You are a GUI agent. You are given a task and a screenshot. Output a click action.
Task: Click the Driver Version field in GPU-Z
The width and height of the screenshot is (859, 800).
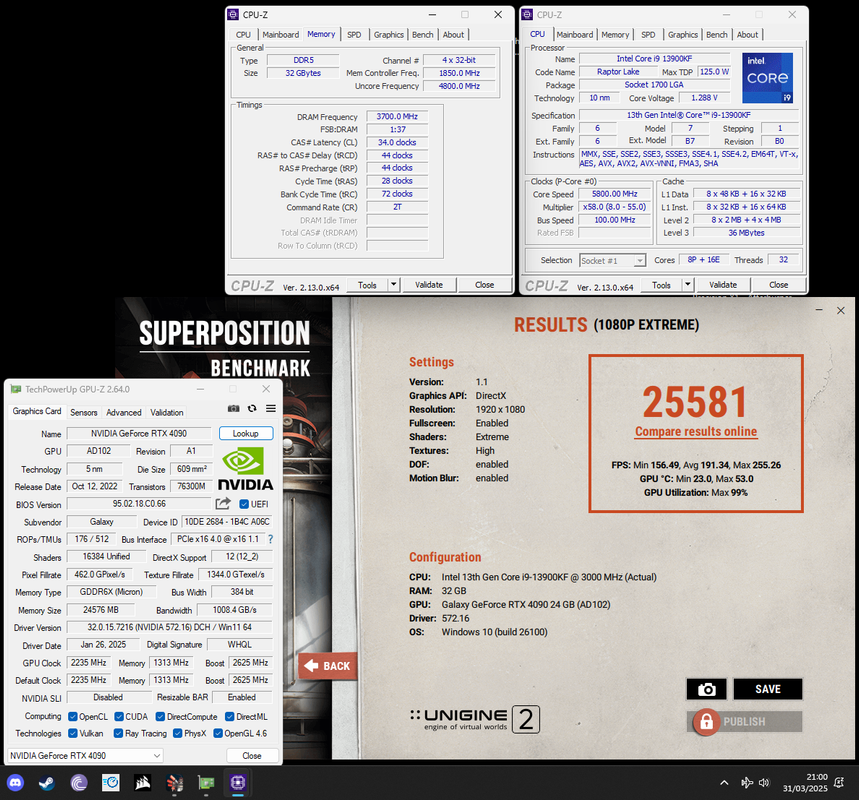pos(169,627)
